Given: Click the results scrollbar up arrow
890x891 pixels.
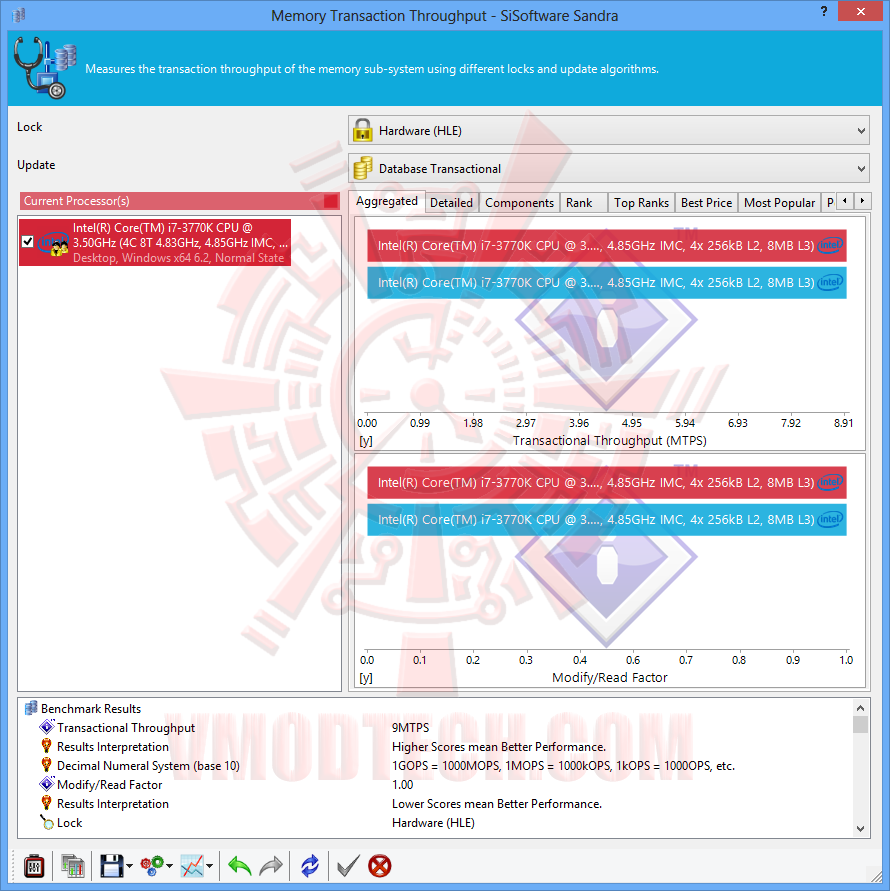Looking at the screenshot, I should point(860,708).
